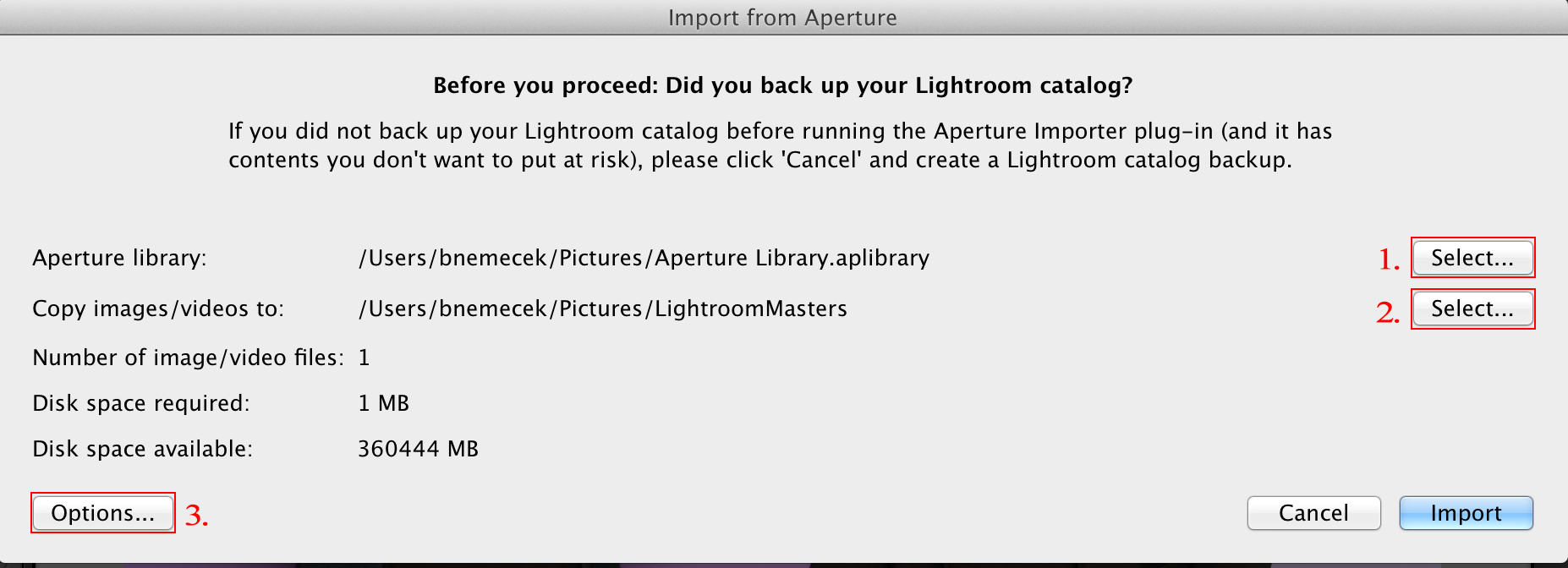Click the LightroomMasters destination path
The width and height of the screenshot is (1568, 568).
click(602, 309)
